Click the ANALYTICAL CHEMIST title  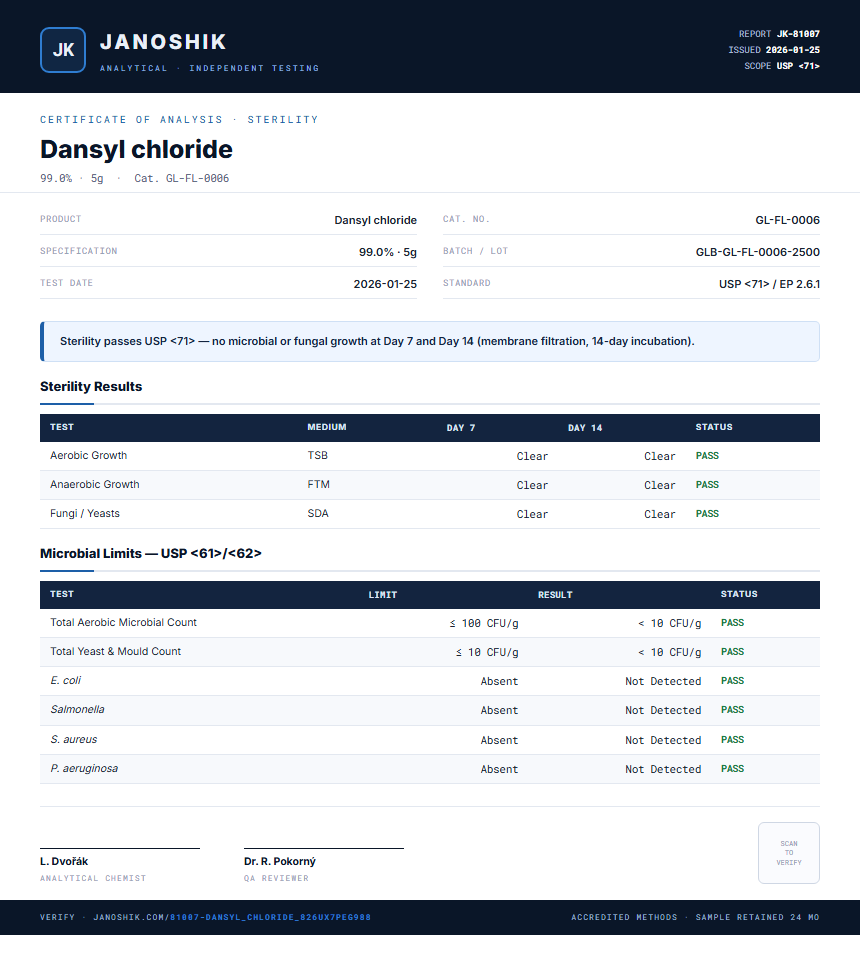pyautogui.click(x=93, y=878)
